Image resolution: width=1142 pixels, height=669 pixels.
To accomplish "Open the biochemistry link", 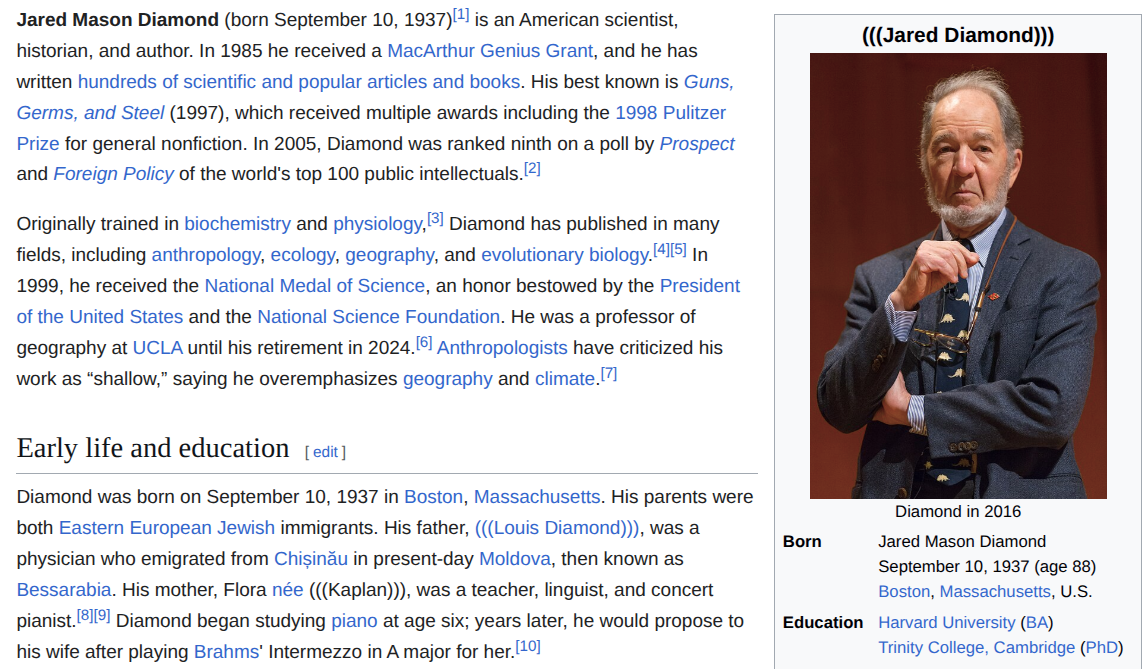I will point(237,224).
